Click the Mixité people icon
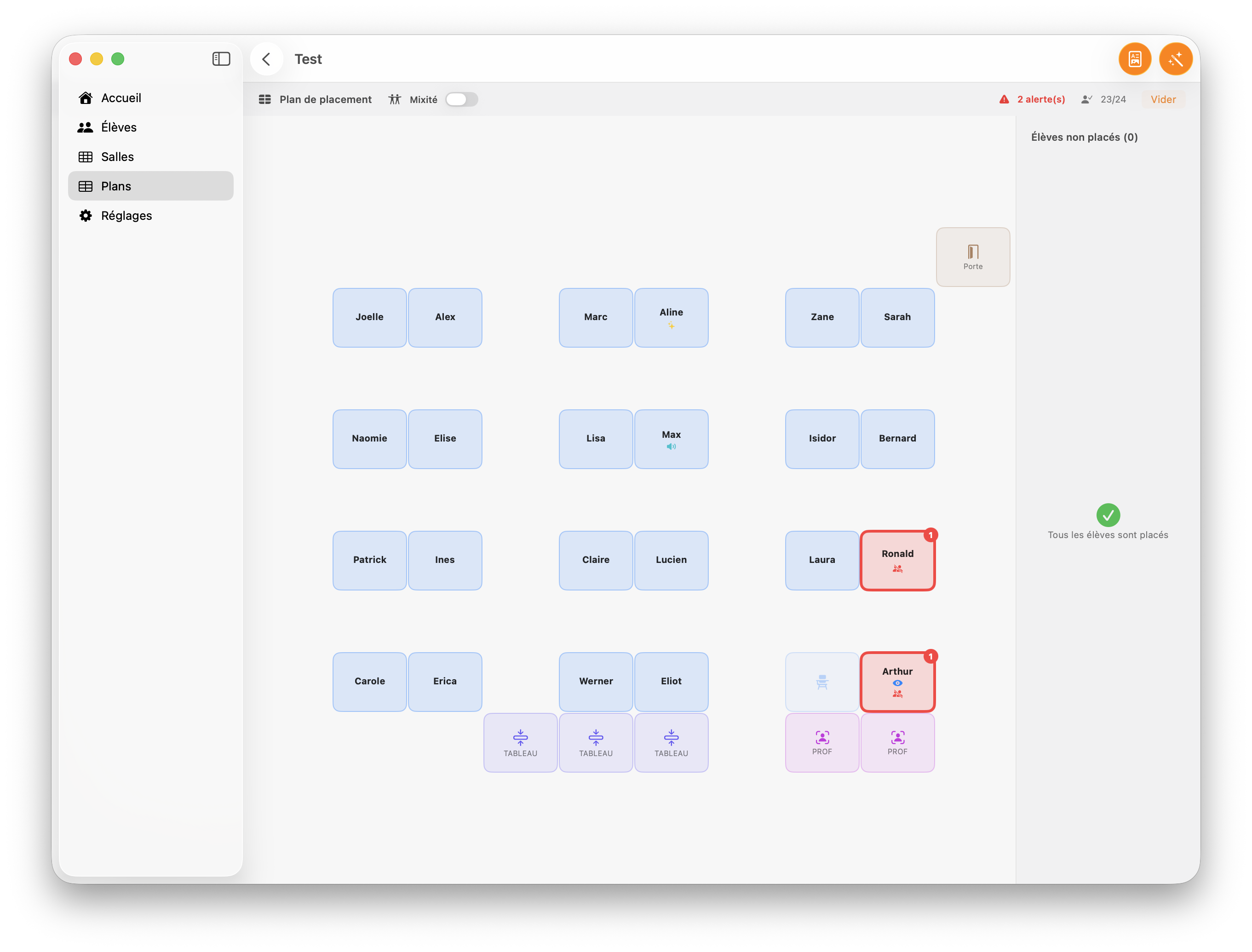 (395, 99)
